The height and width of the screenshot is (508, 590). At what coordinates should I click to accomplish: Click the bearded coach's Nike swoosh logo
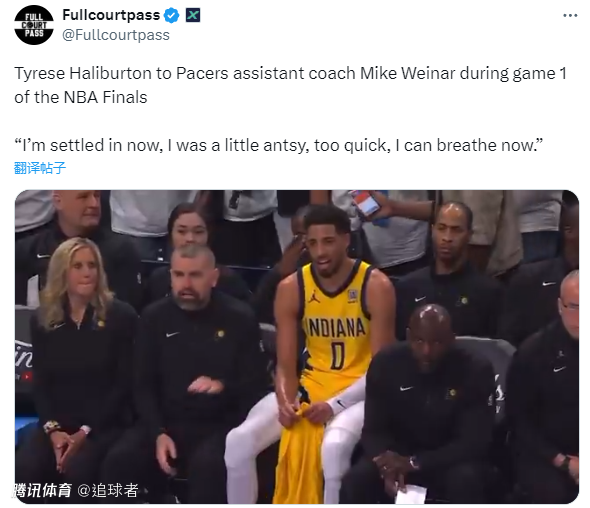pos(173,334)
